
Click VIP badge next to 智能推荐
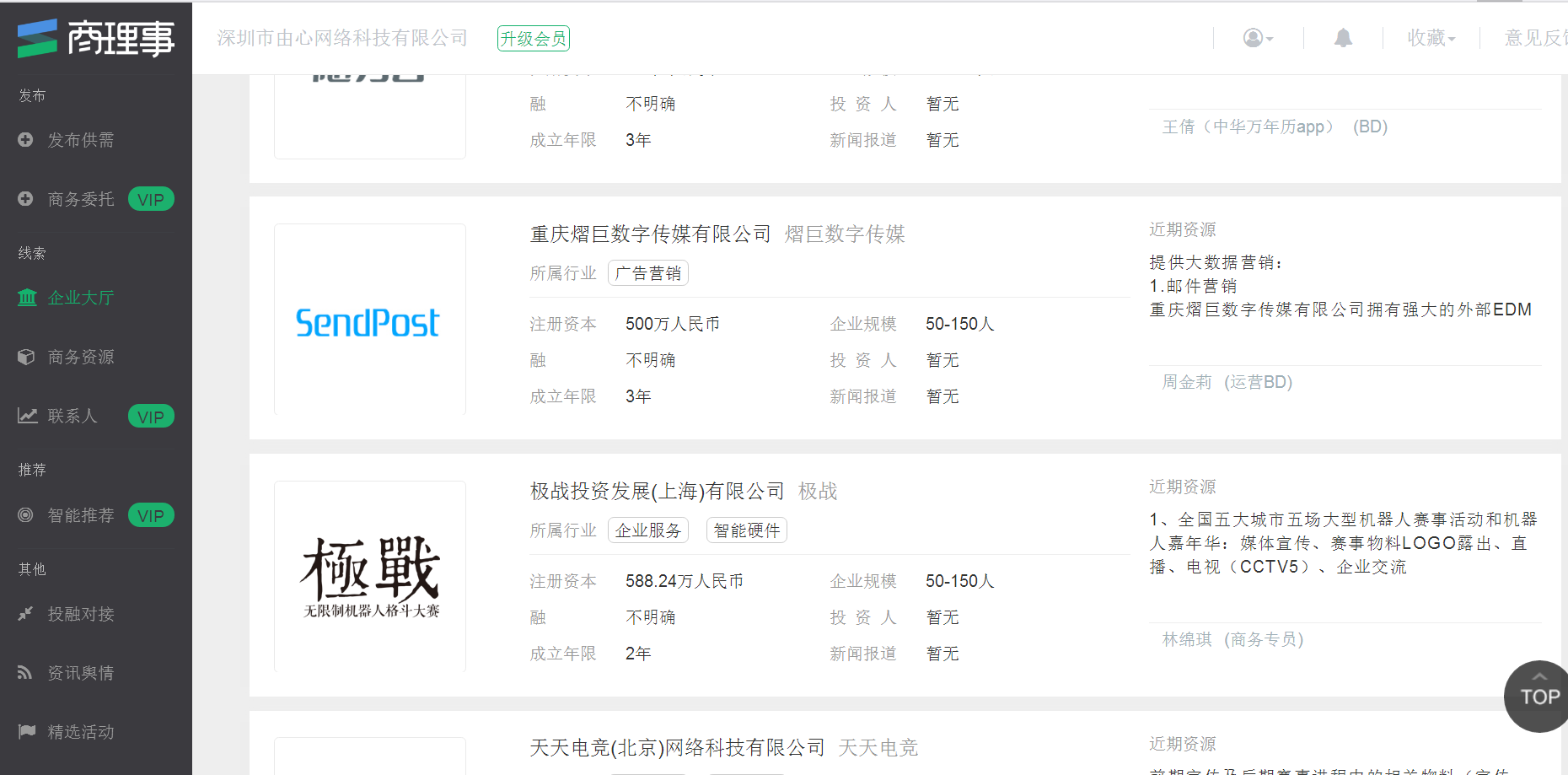(x=151, y=515)
